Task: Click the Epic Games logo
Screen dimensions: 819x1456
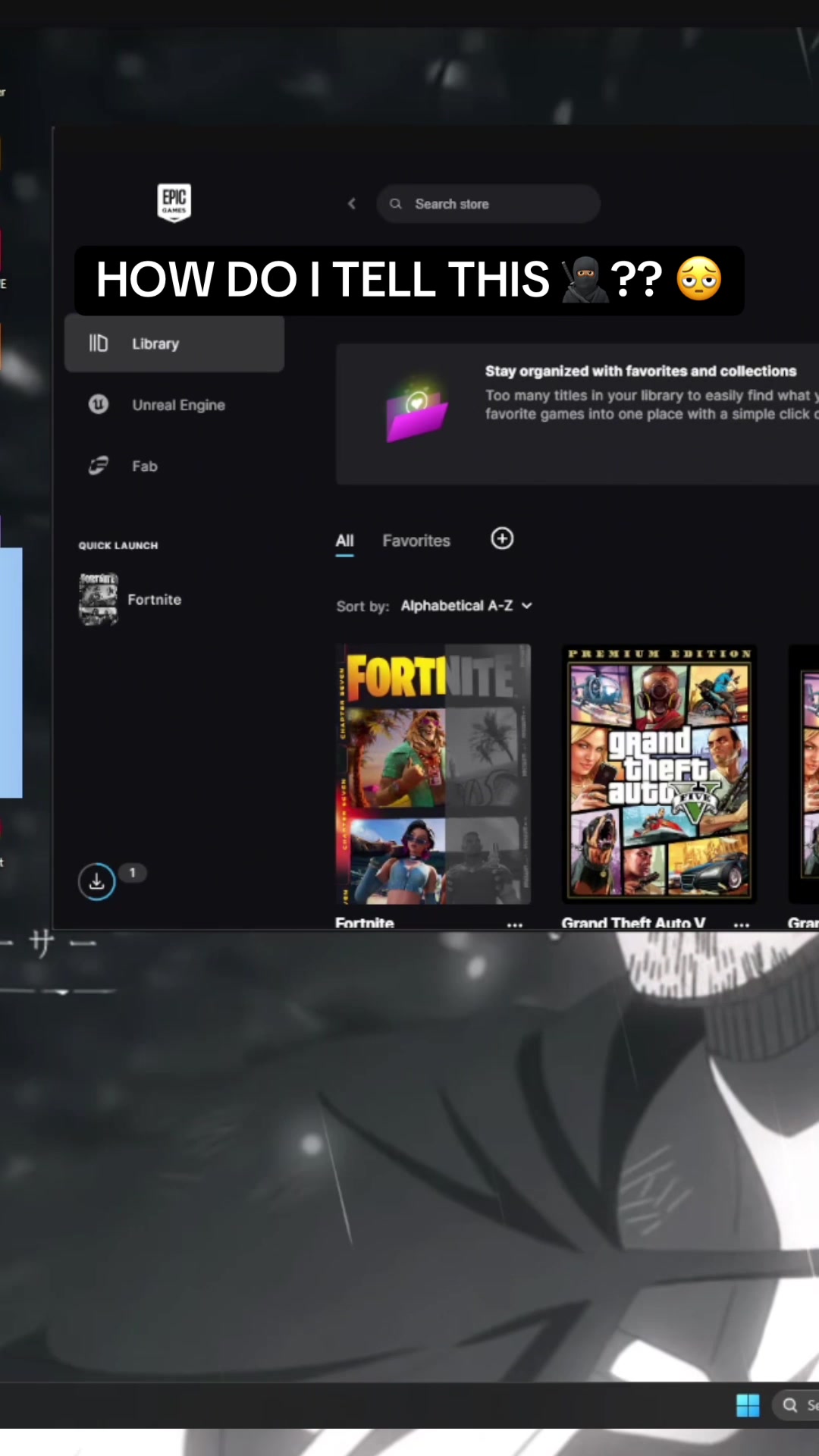Action: pyautogui.click(x=174, y=202)
